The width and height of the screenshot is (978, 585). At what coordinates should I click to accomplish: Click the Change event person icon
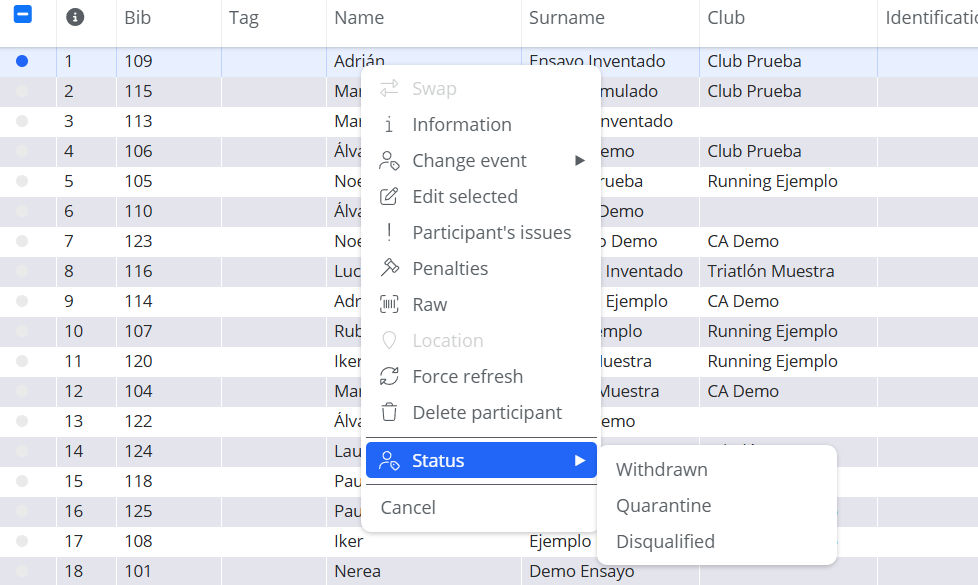tap(389, 161)
